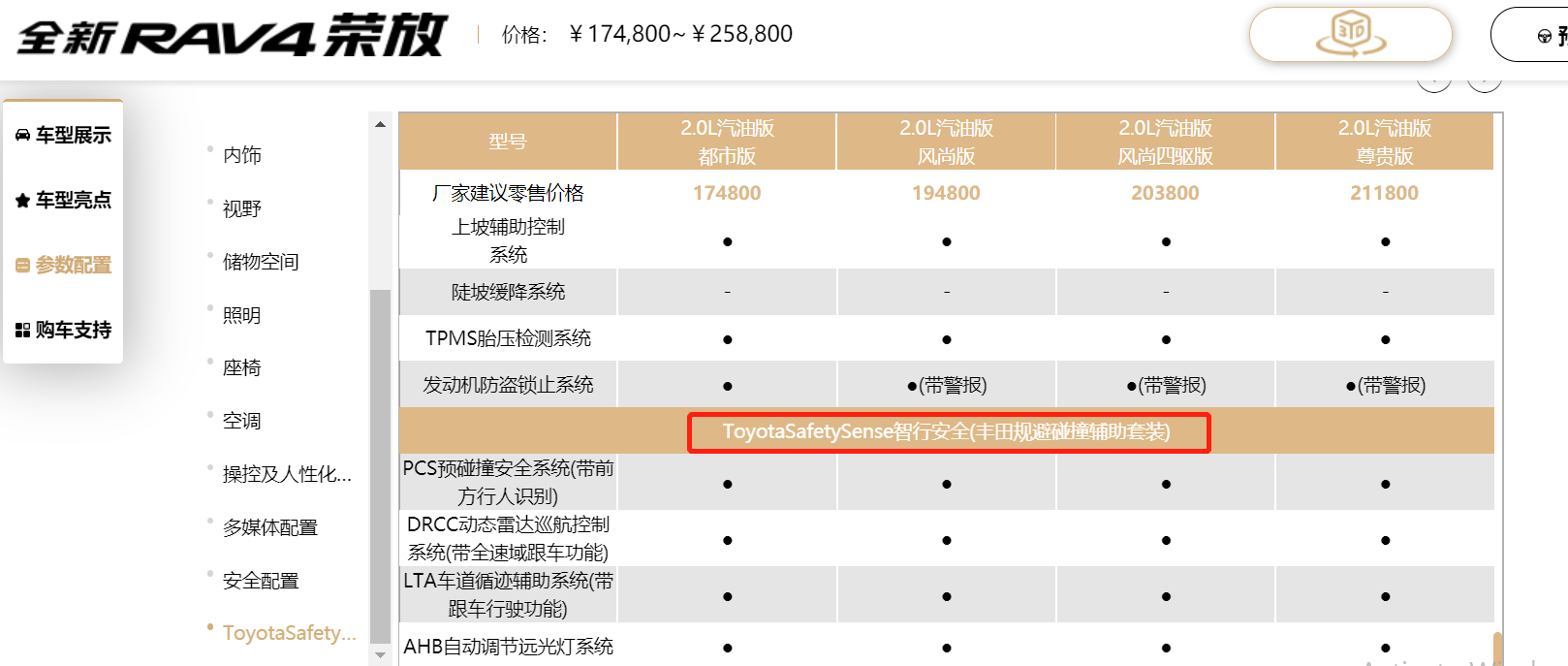Viewport: 1568px width, 666px height.
Task: Select the 2.0L汽油版 风尚版 column header
Action: coord(946,142)
